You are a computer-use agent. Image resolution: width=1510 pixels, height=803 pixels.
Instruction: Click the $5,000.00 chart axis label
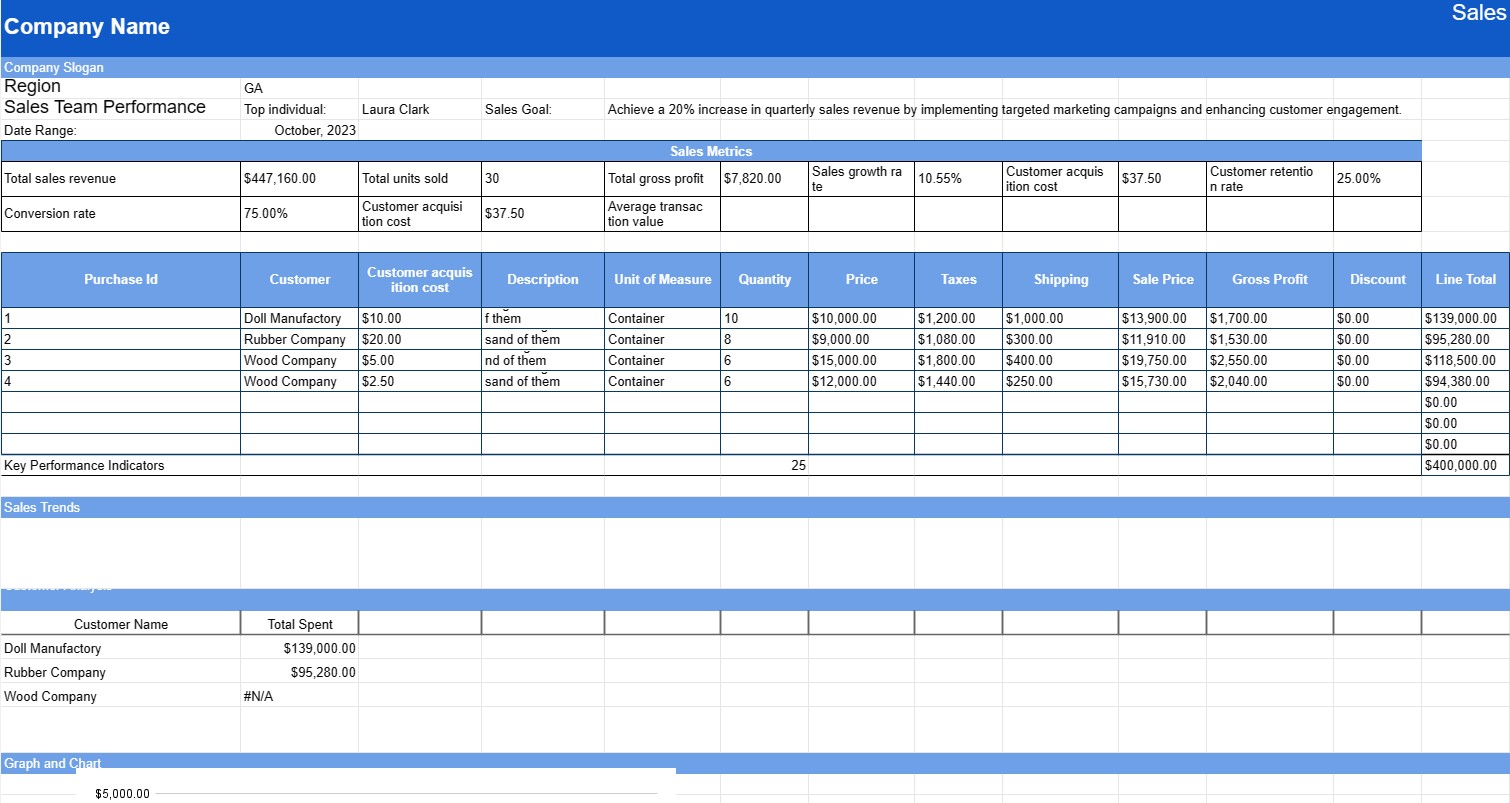click(x=121, y=793)
